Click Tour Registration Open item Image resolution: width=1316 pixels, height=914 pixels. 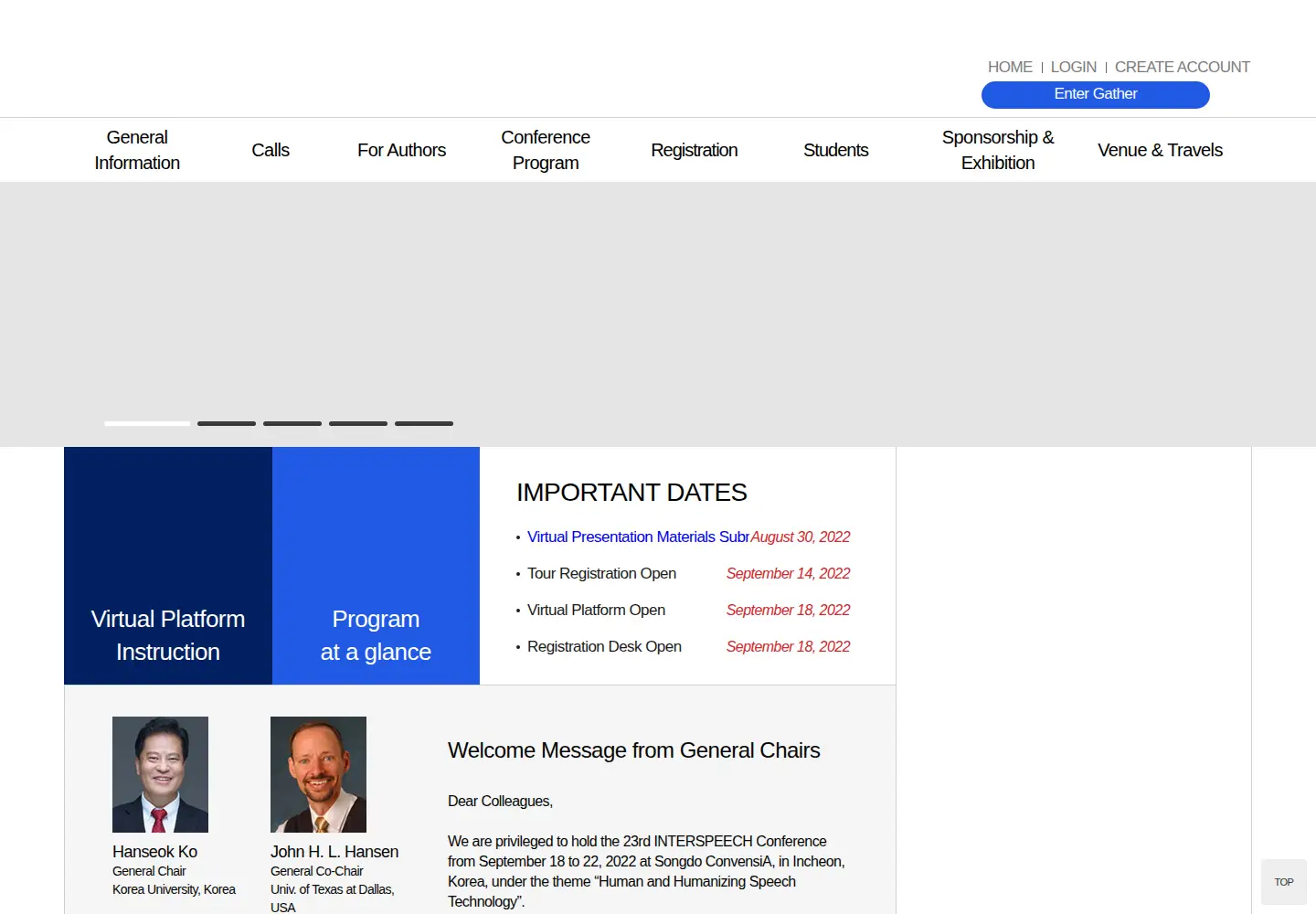coord(601,573)
